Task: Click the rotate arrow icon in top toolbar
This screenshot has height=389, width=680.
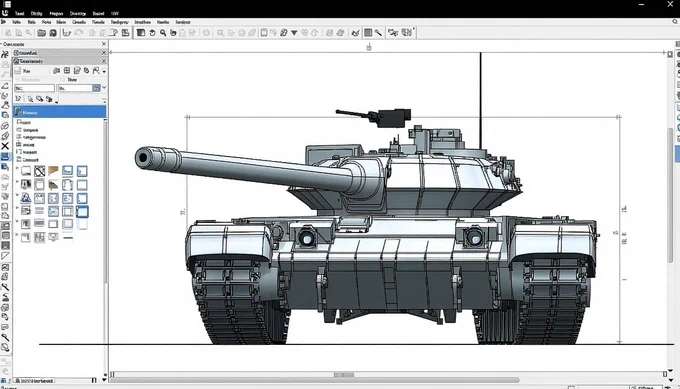Action: 152,33
